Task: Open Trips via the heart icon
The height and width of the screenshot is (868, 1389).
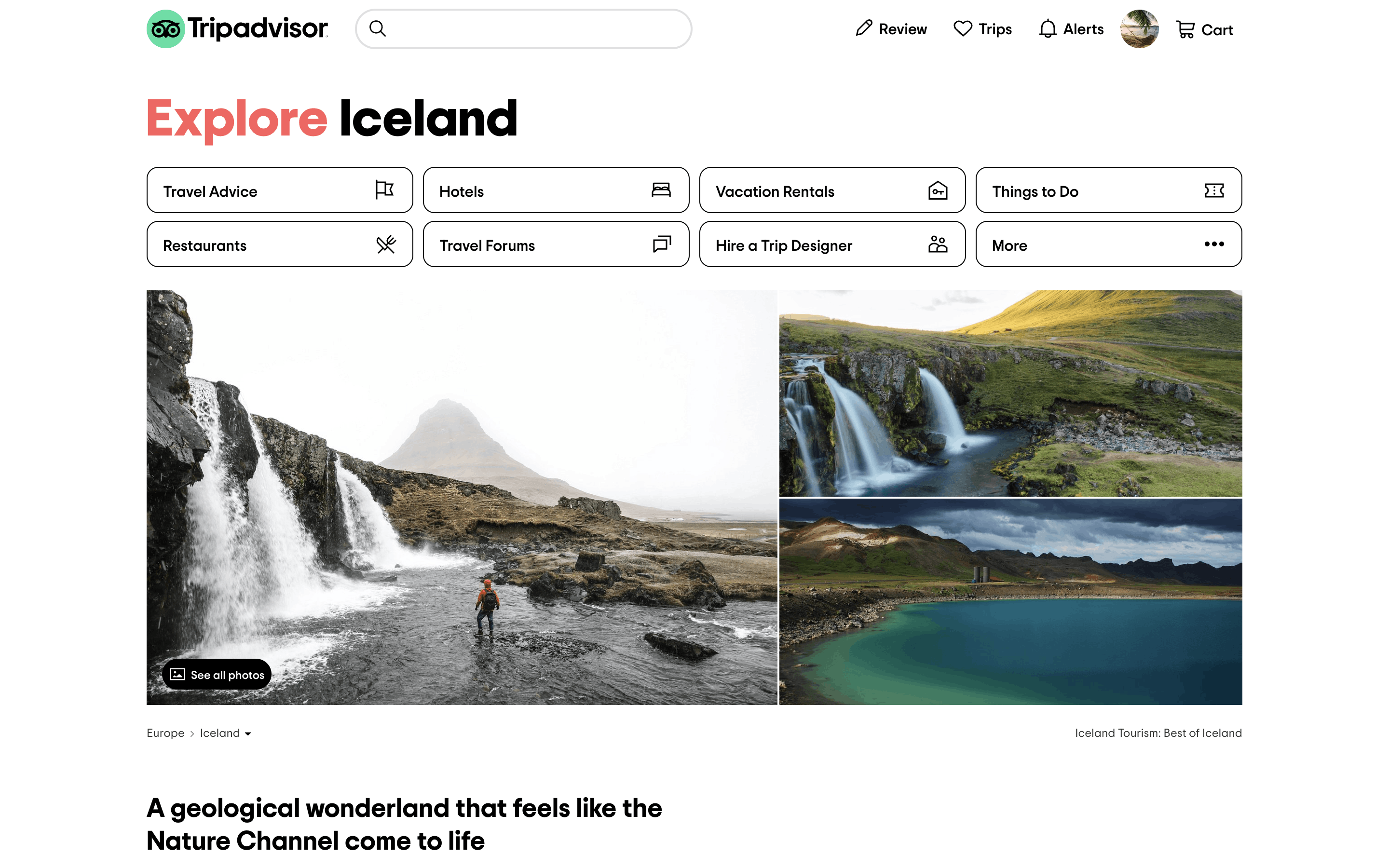Action: tap(963, 29)
